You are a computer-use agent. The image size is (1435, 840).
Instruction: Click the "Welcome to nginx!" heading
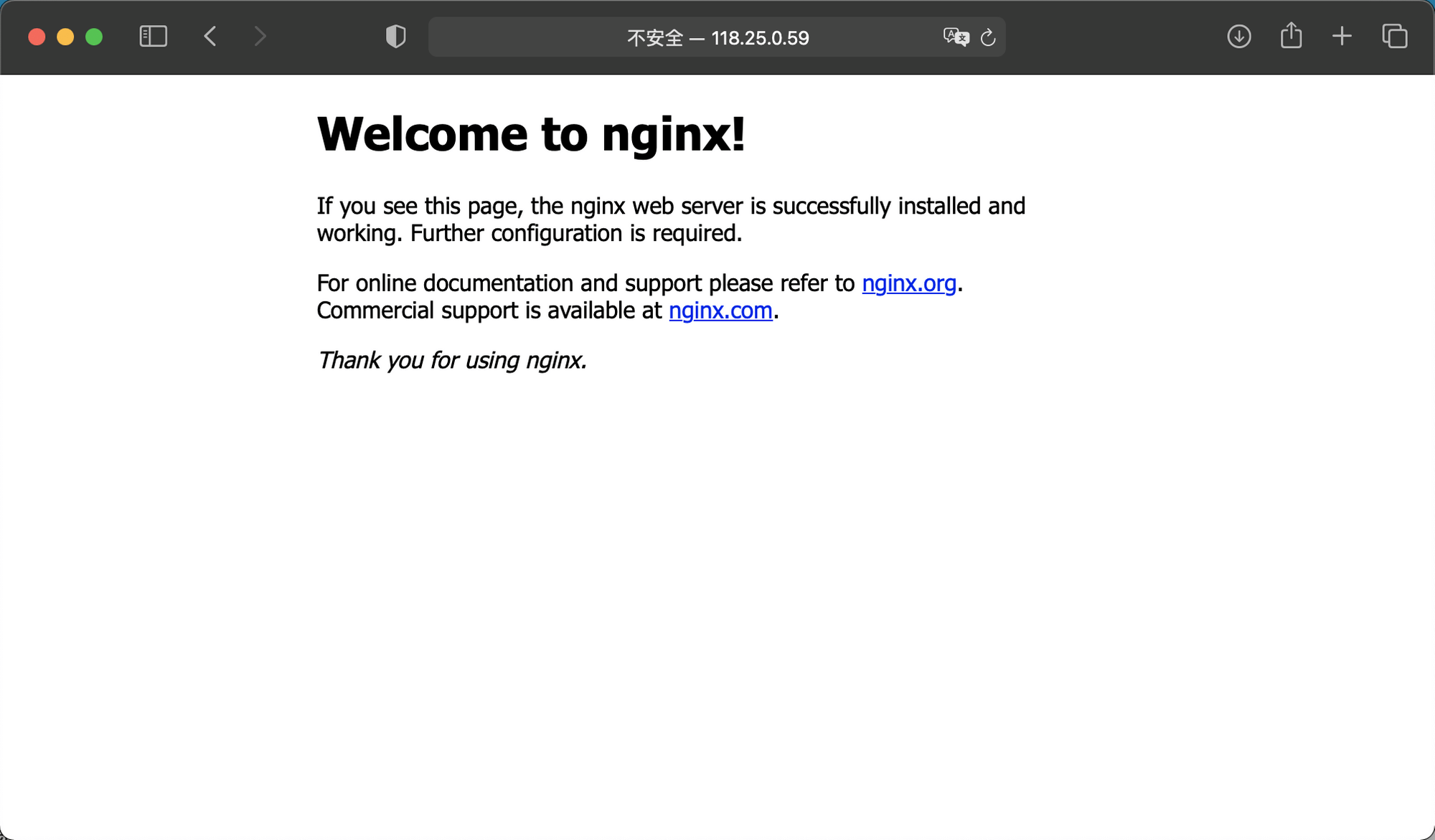pyautogui.click(x=531, y=135)
